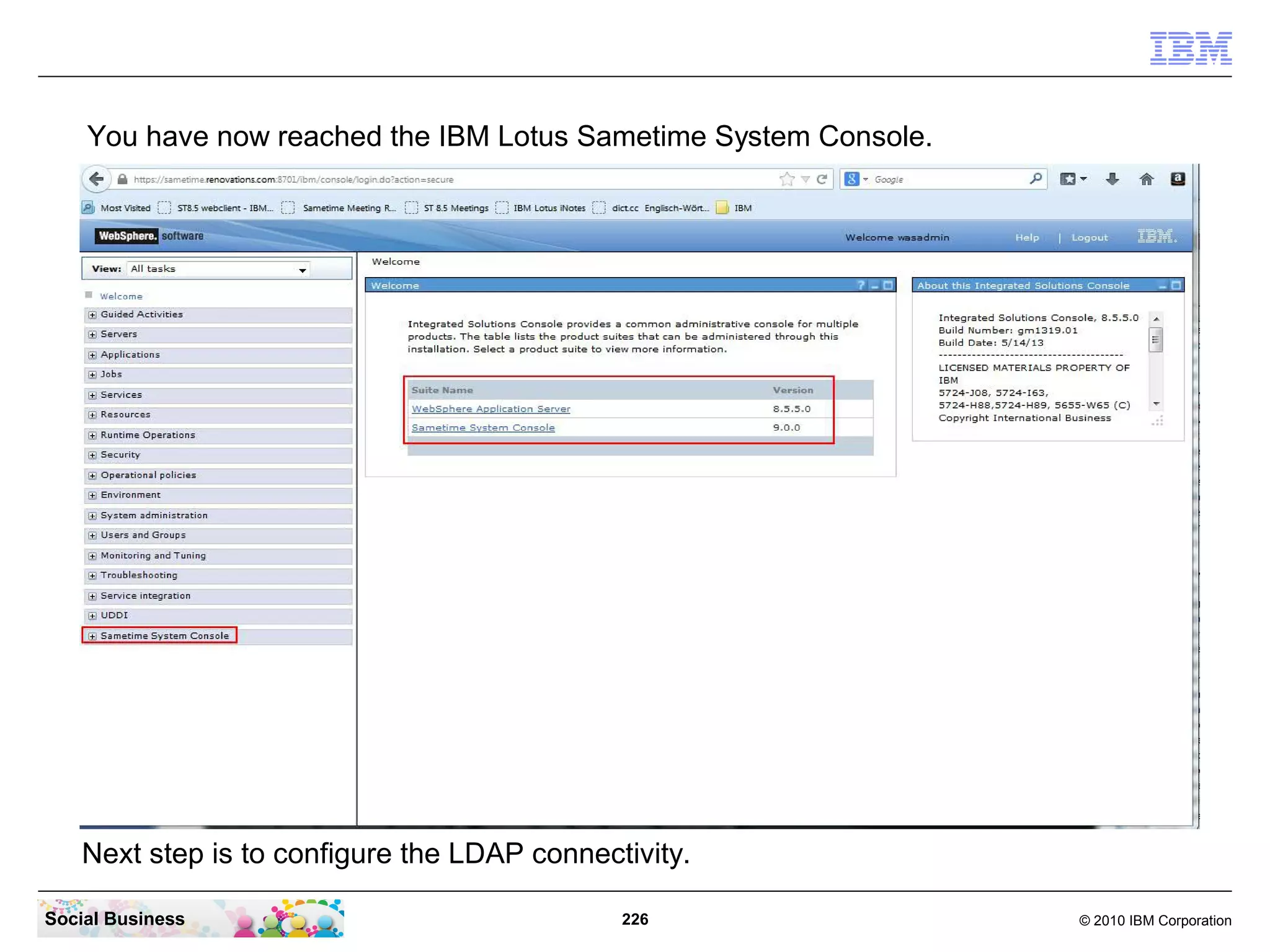The height and width of the screenshot is (952, 1270).
Task: Expand the Operational policies node
Action: [x=92, y=475]
